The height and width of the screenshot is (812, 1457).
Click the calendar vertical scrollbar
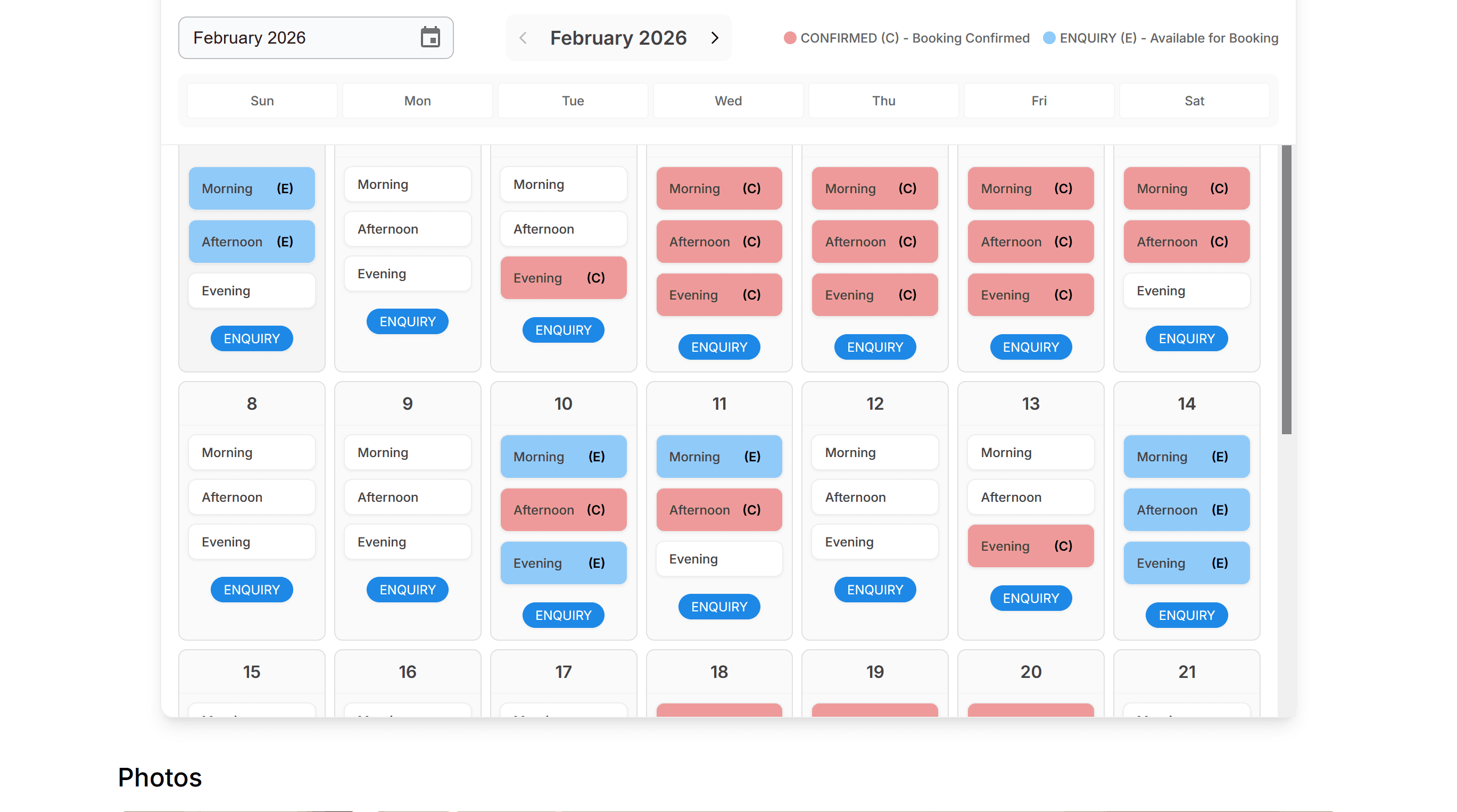click(1286, 288)
